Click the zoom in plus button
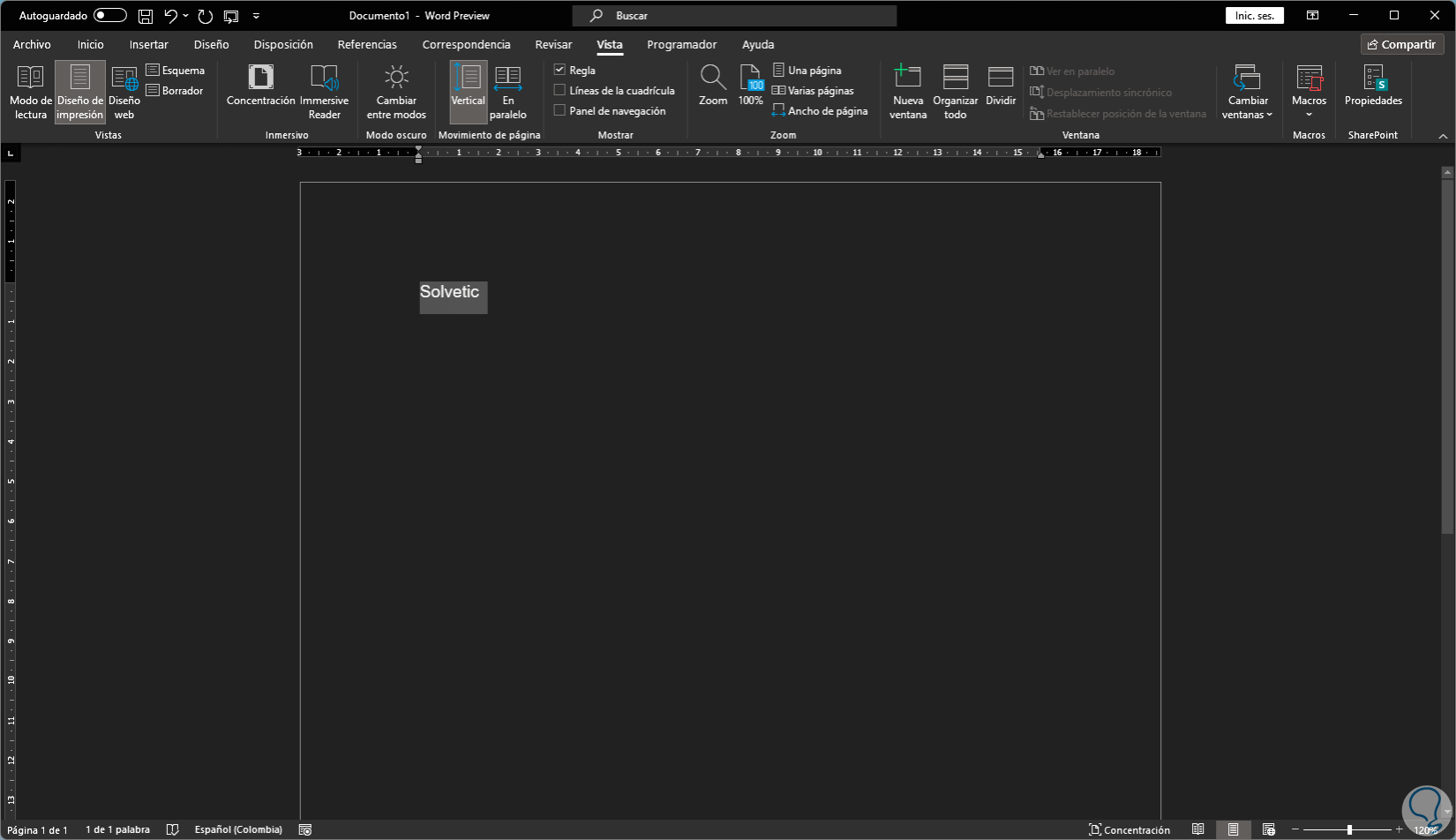1456x840 pixels. pos(1399,829)
